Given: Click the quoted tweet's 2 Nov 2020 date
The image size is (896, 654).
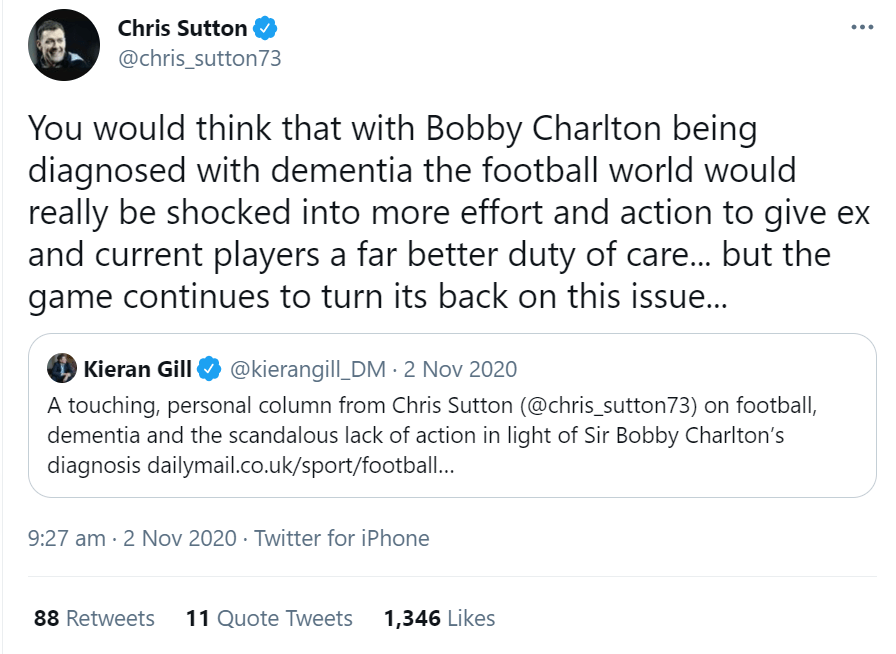Looking at the screenshot, I should point(460,369).
